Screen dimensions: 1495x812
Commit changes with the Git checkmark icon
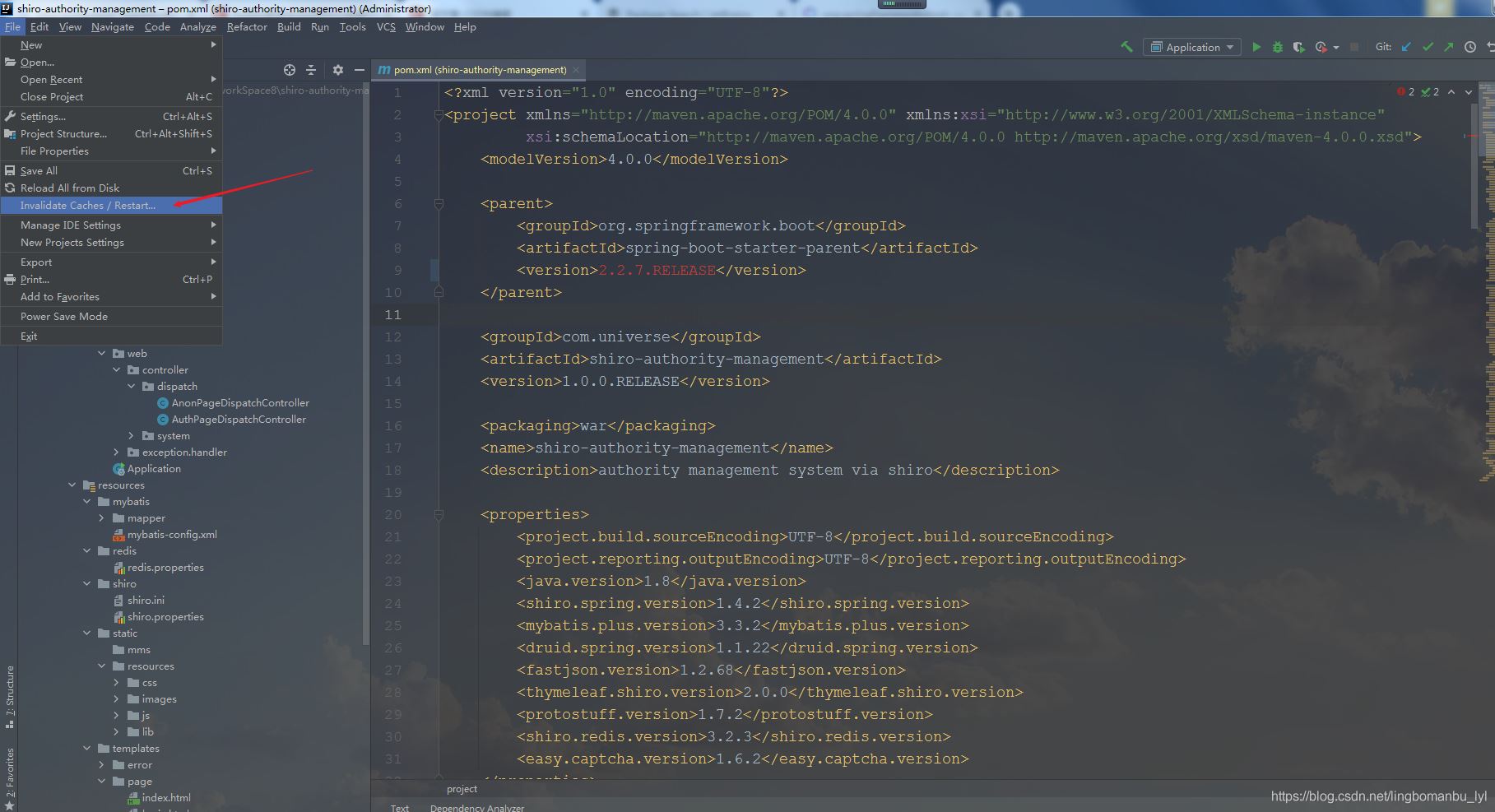1428,47
